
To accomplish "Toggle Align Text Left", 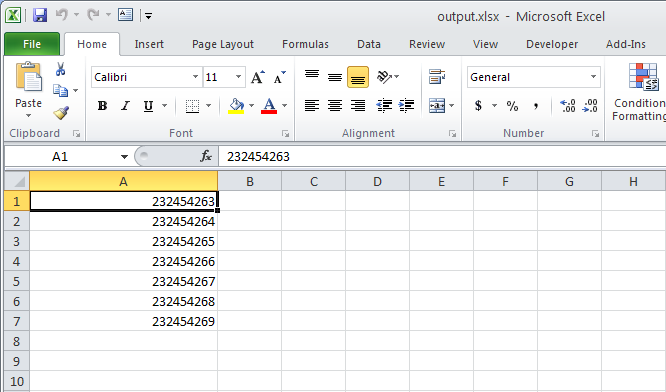I will [312, 105].
